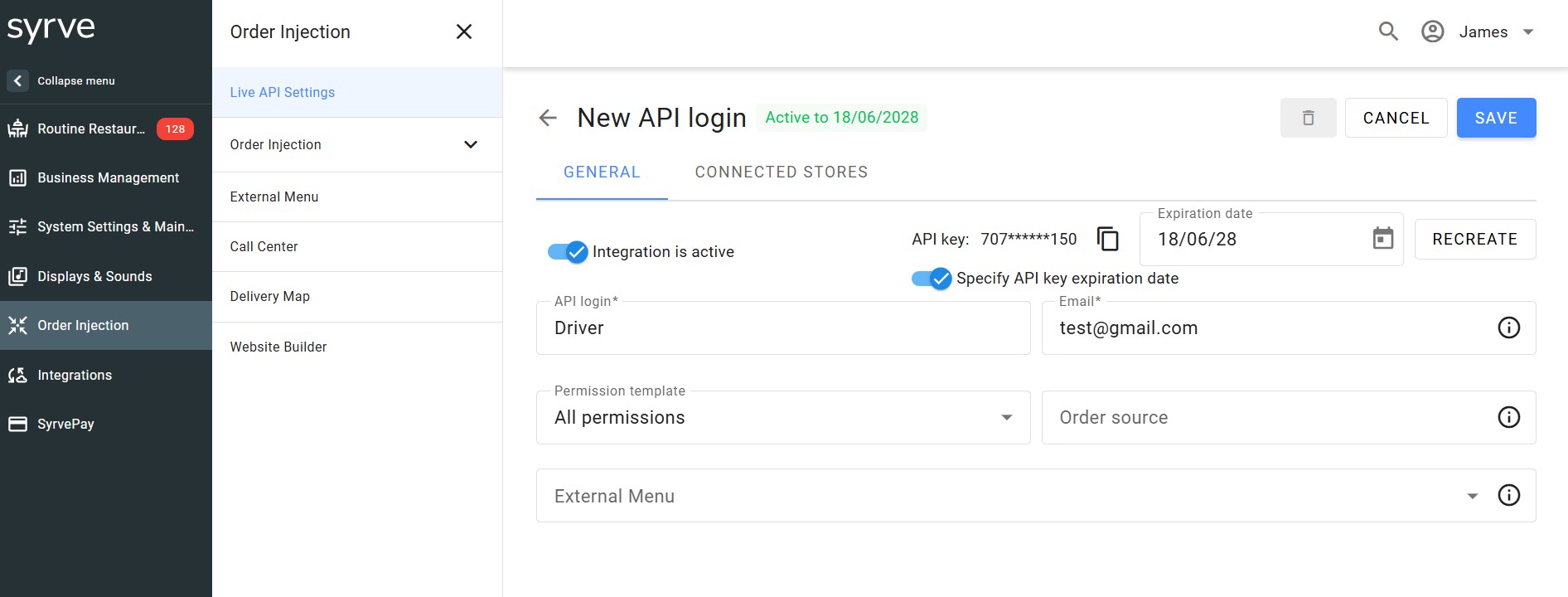Click the SAVE button
The width and height of the screenshot is (1568, 597).
pos(1496,118)
